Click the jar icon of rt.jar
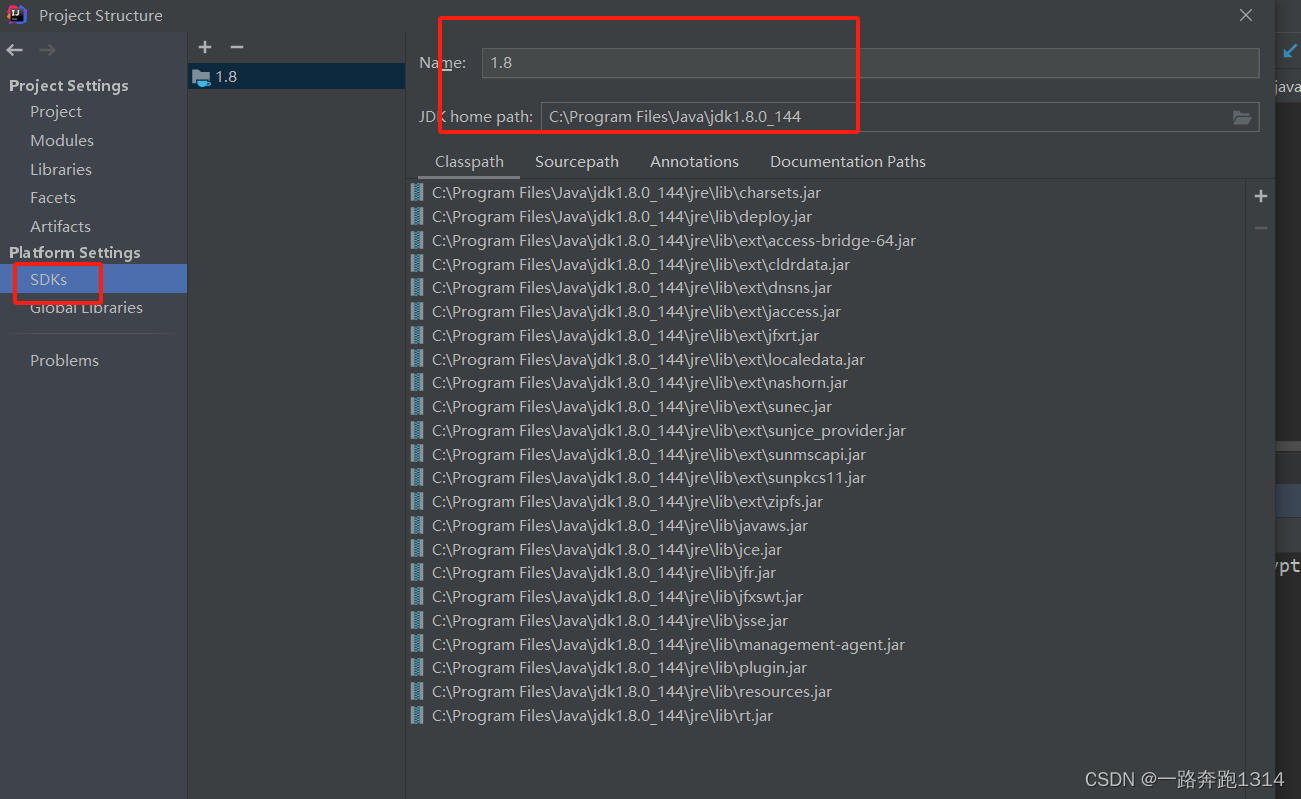1301x799 pixels. [x=417, y=715]
